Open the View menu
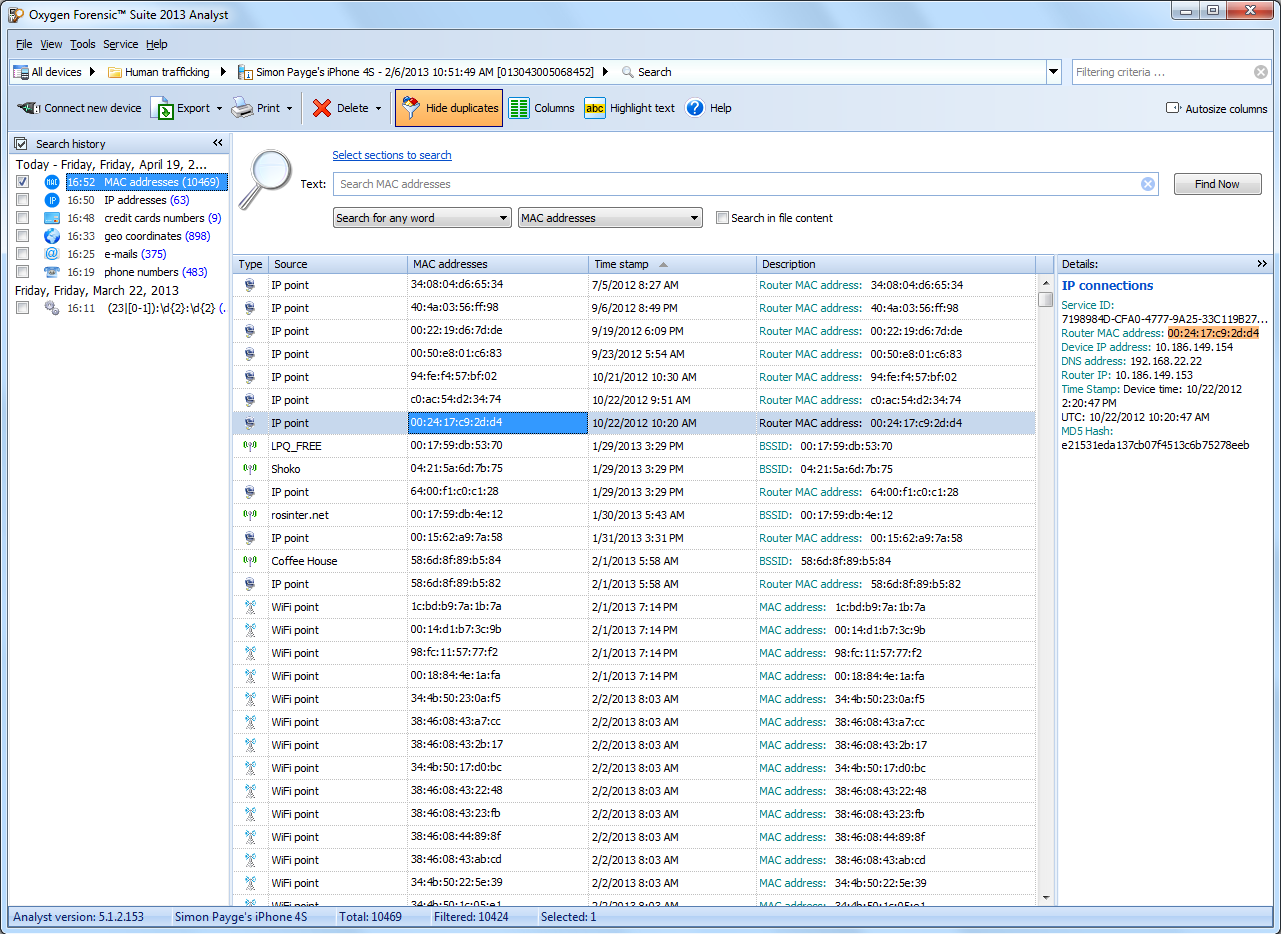The height and width of the screenshot is (934, 1281). tap(51, 44)
